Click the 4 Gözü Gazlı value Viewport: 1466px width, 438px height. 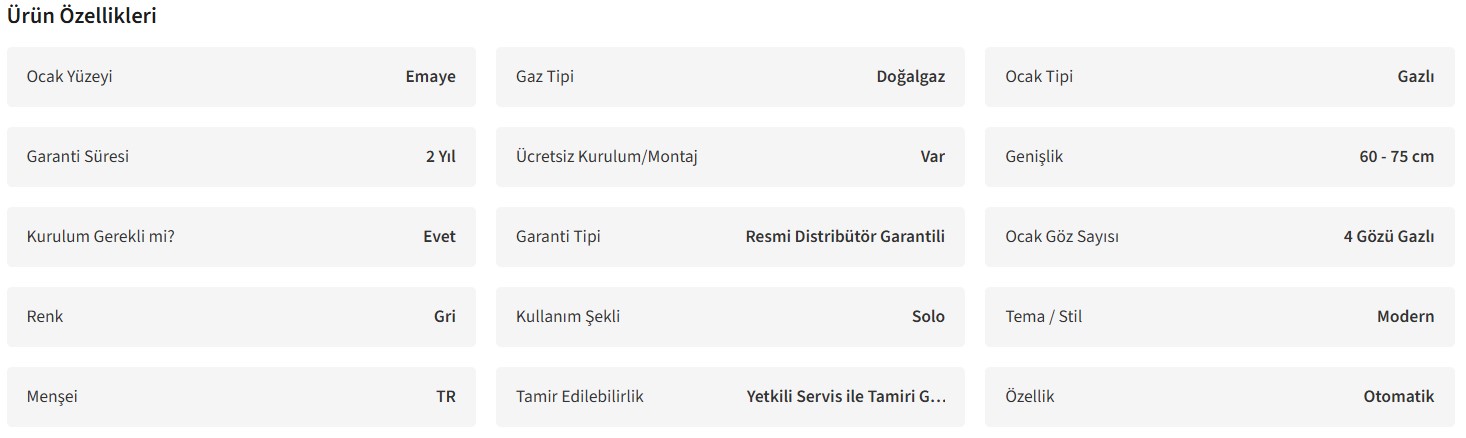click(1388, 237)
